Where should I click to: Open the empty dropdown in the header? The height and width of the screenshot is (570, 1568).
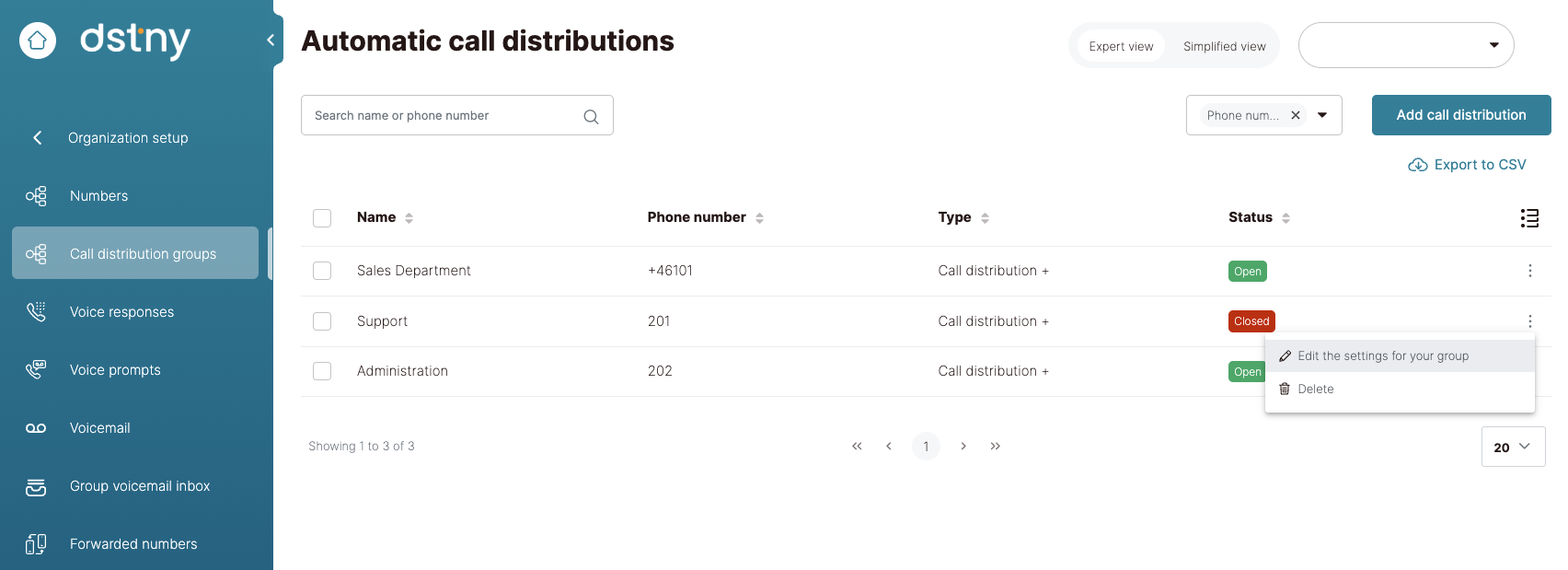[1405, 45]
